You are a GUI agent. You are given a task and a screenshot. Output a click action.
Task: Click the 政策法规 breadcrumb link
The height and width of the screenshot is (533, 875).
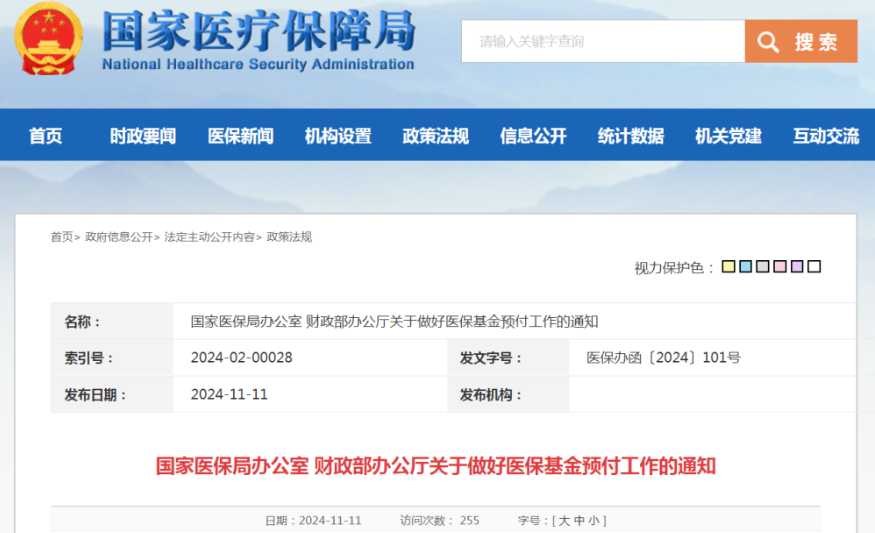289,237
